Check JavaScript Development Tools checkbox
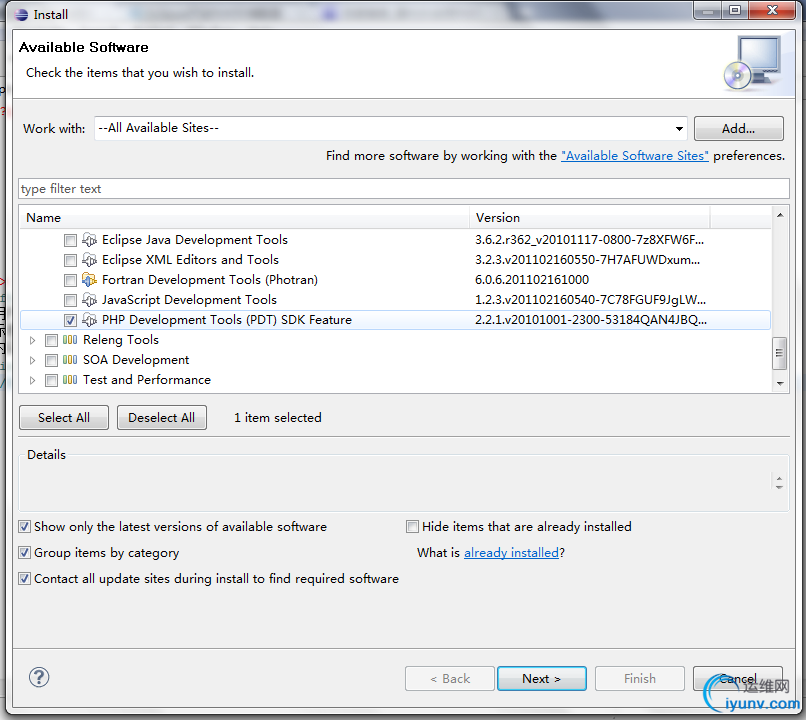 click(x=70, y=300)
